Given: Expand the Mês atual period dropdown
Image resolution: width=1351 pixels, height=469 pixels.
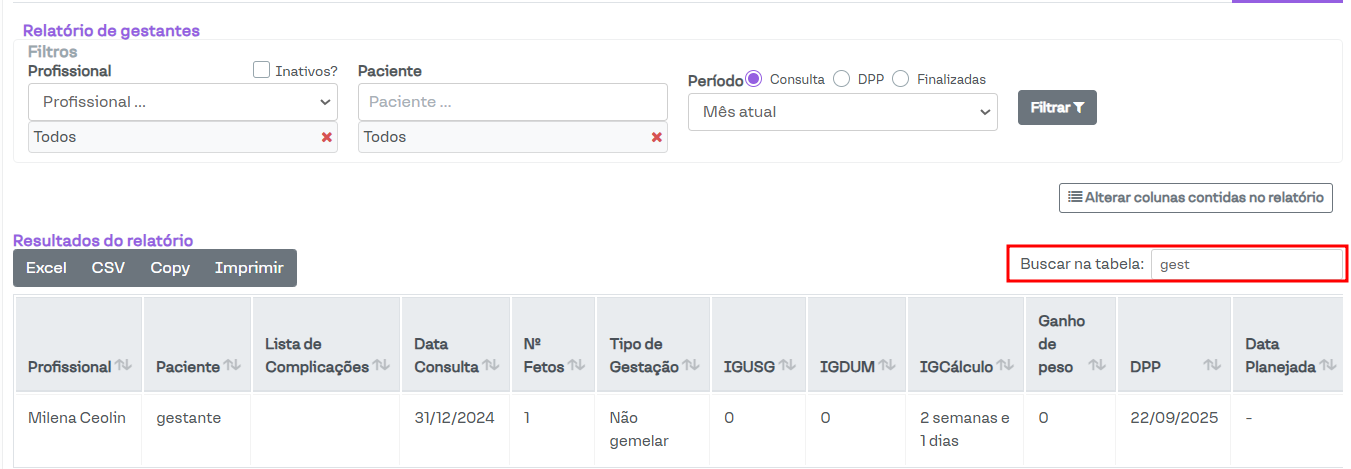Looking at the screenshot, I should pos(842,112).
